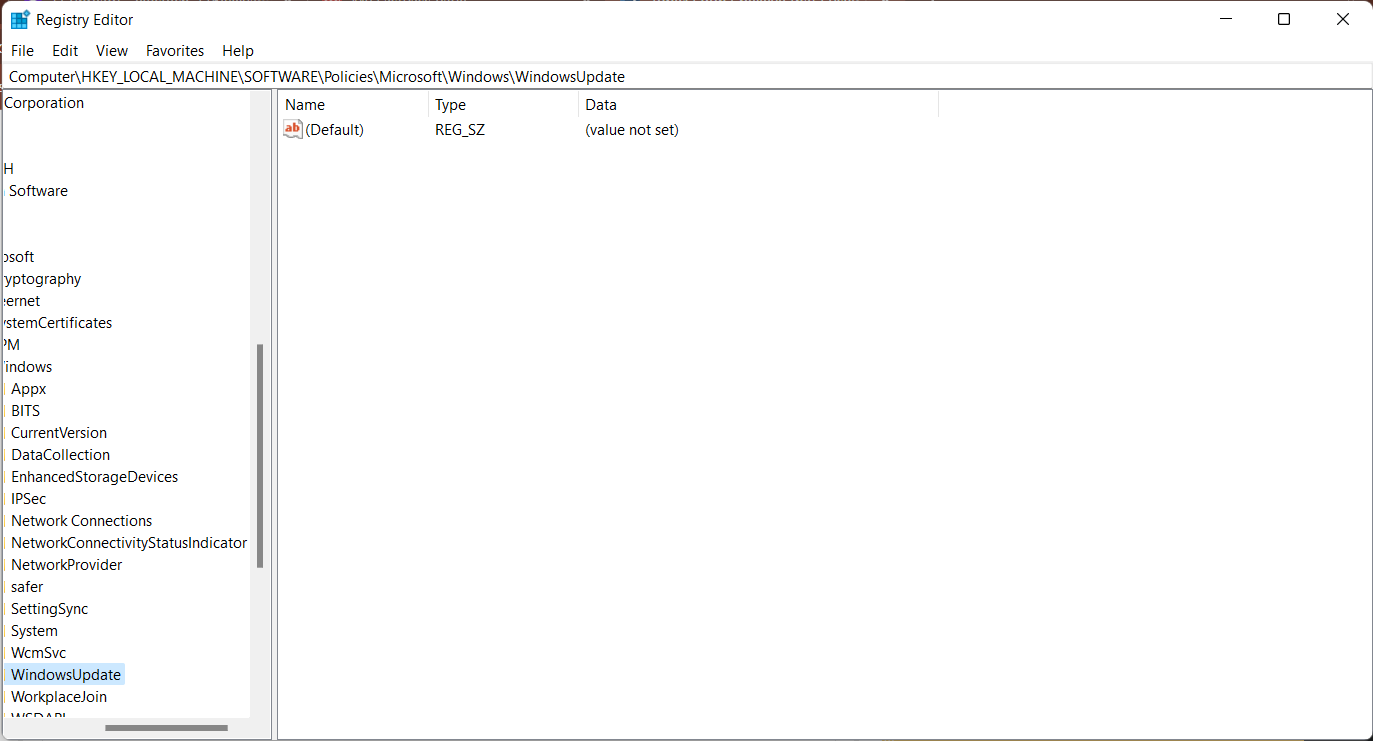This screenshot has width=1373, height=741.
Task: Select the (Default) value name
Action: (335, 130)
